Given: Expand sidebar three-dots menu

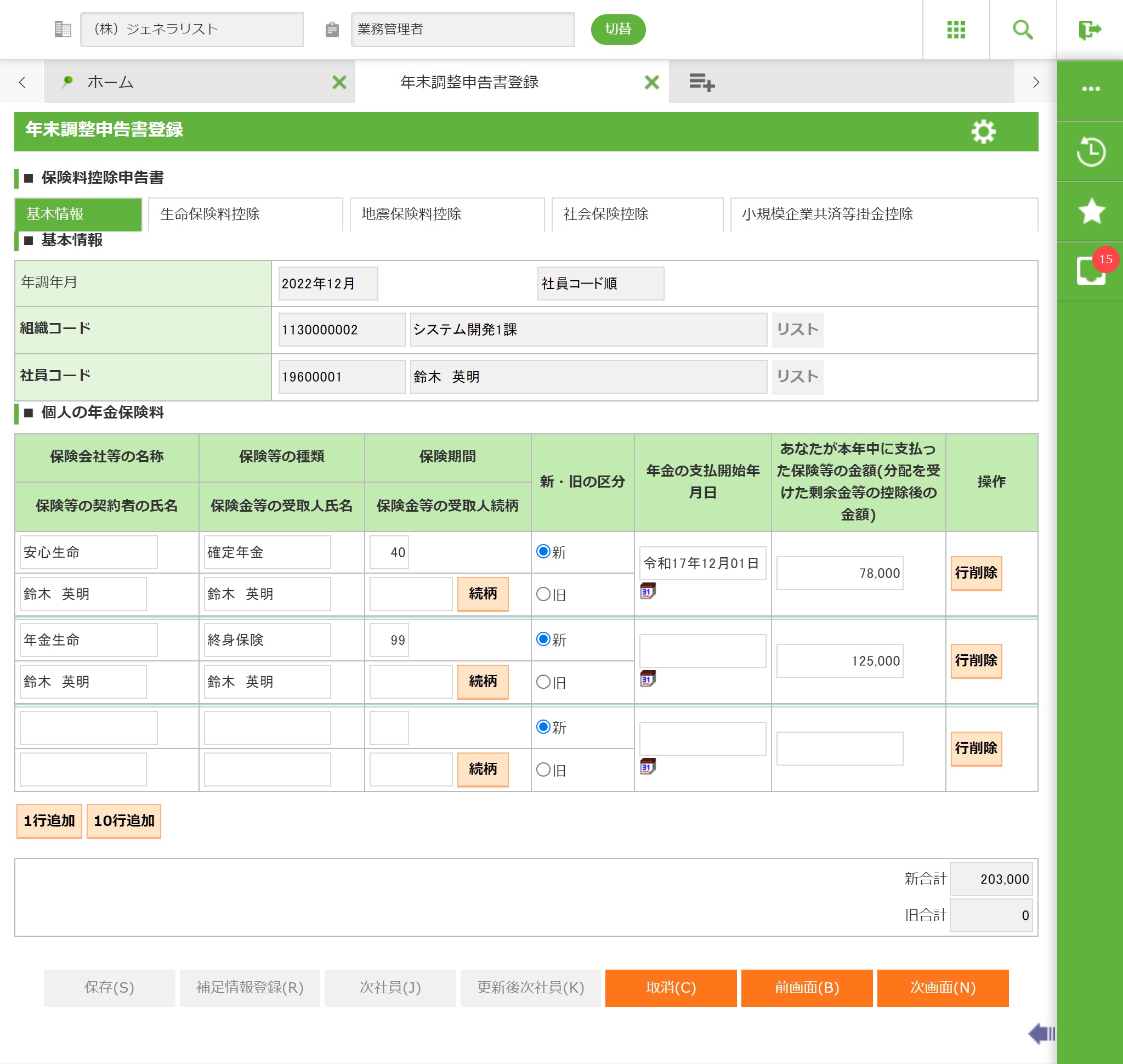Looking at the screenshot, I should [x=1090, y=89].
